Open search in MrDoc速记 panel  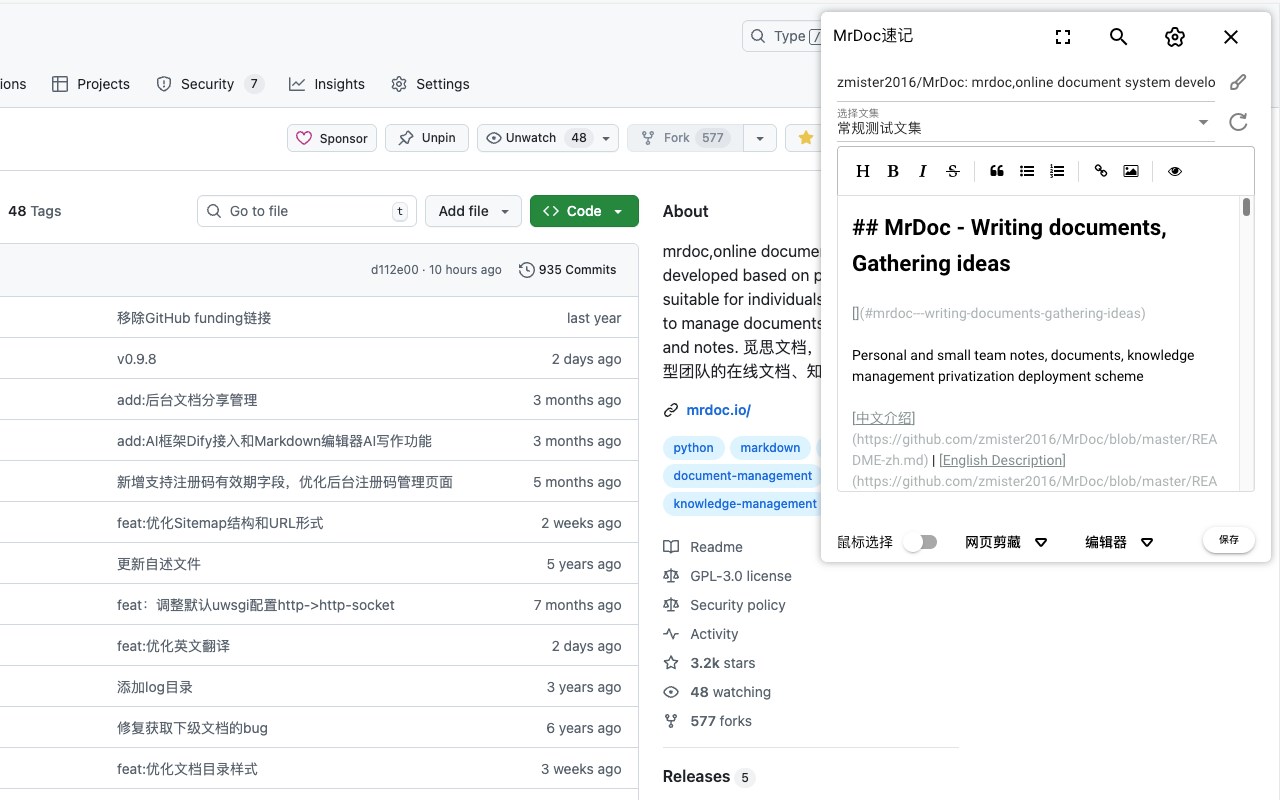tap(1119, 37)
